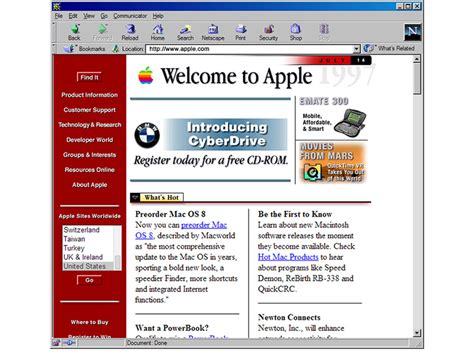Click page scrollbar down arrow
The width and height of the screenshot is (474, 362).
click(x=417, y=333)
